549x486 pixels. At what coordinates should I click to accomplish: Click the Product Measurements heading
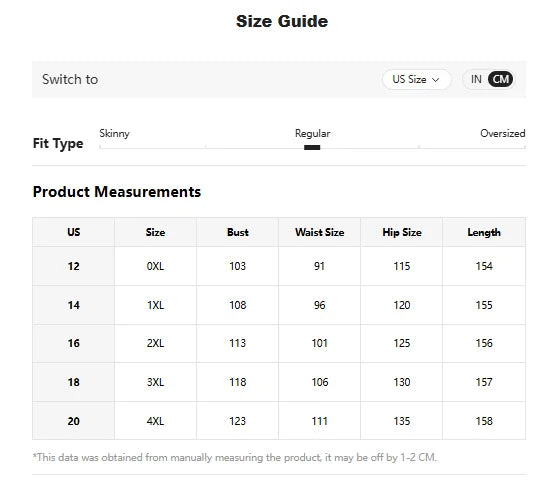pos(117,192)
